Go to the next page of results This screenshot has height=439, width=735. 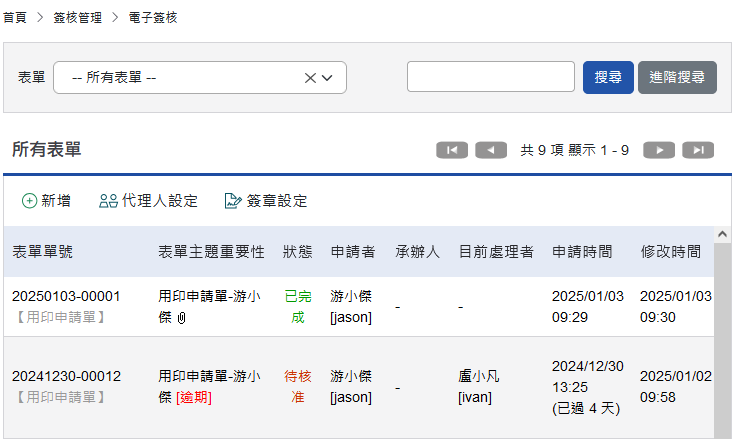[659, 150]
